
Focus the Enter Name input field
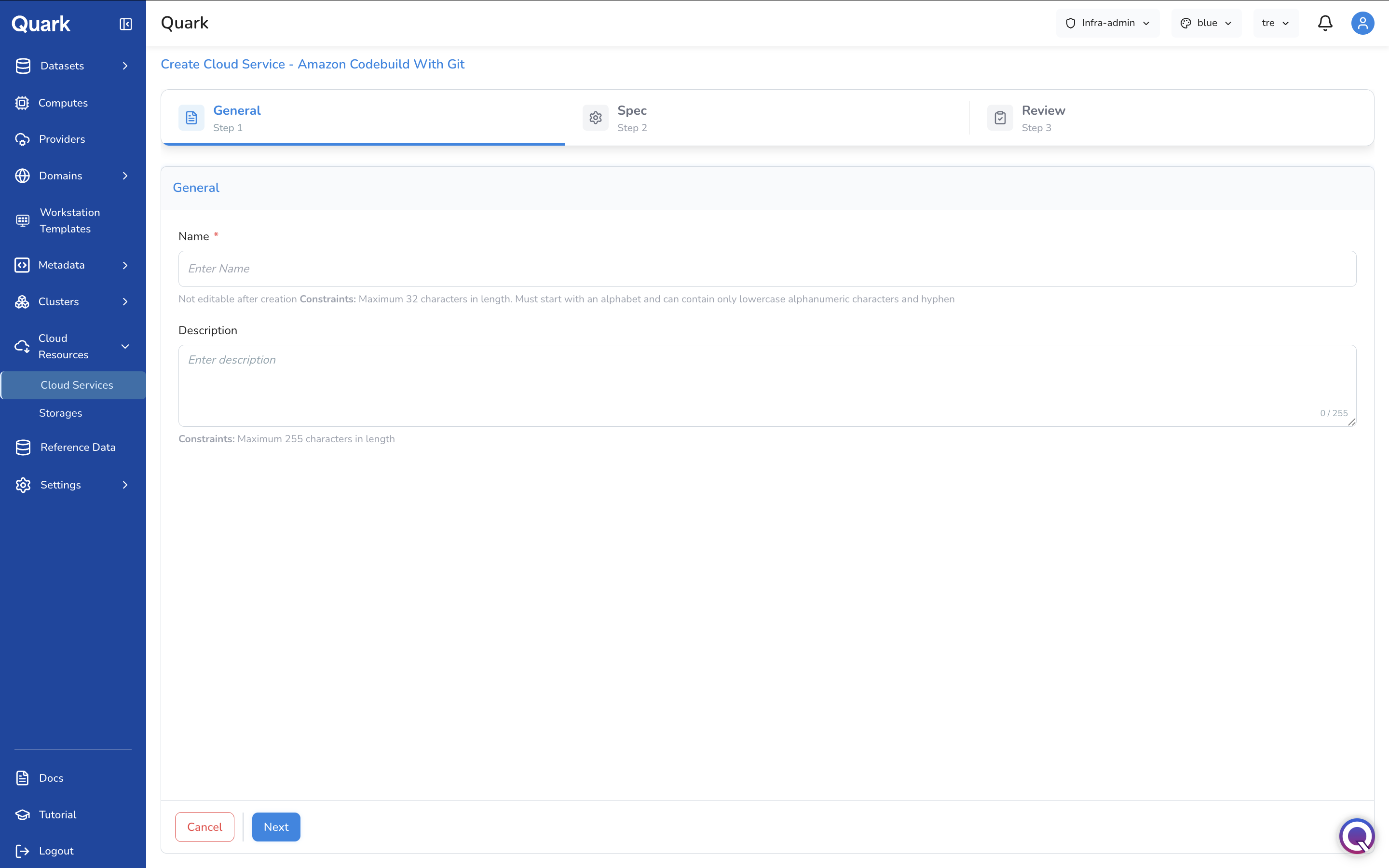767,269
